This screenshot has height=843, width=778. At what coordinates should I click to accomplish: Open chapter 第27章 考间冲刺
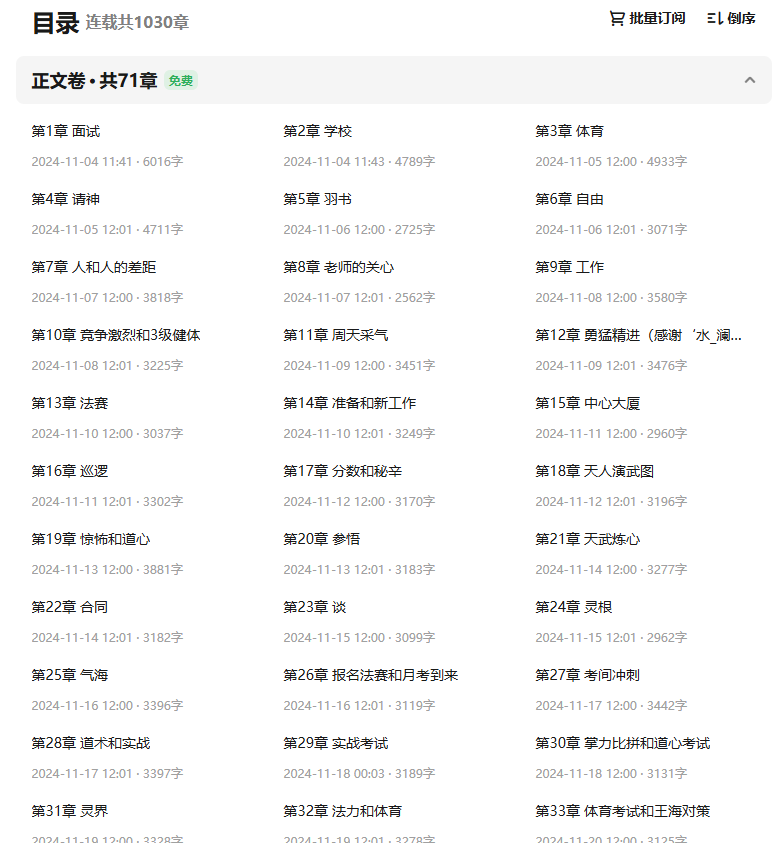pos(588,675)
